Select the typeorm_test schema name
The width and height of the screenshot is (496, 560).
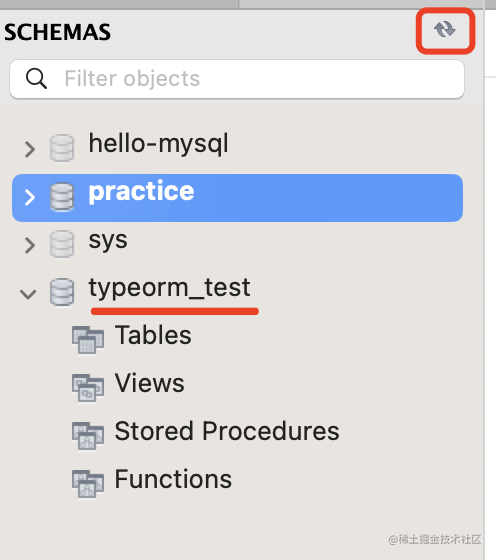click(x=170, y=288)
